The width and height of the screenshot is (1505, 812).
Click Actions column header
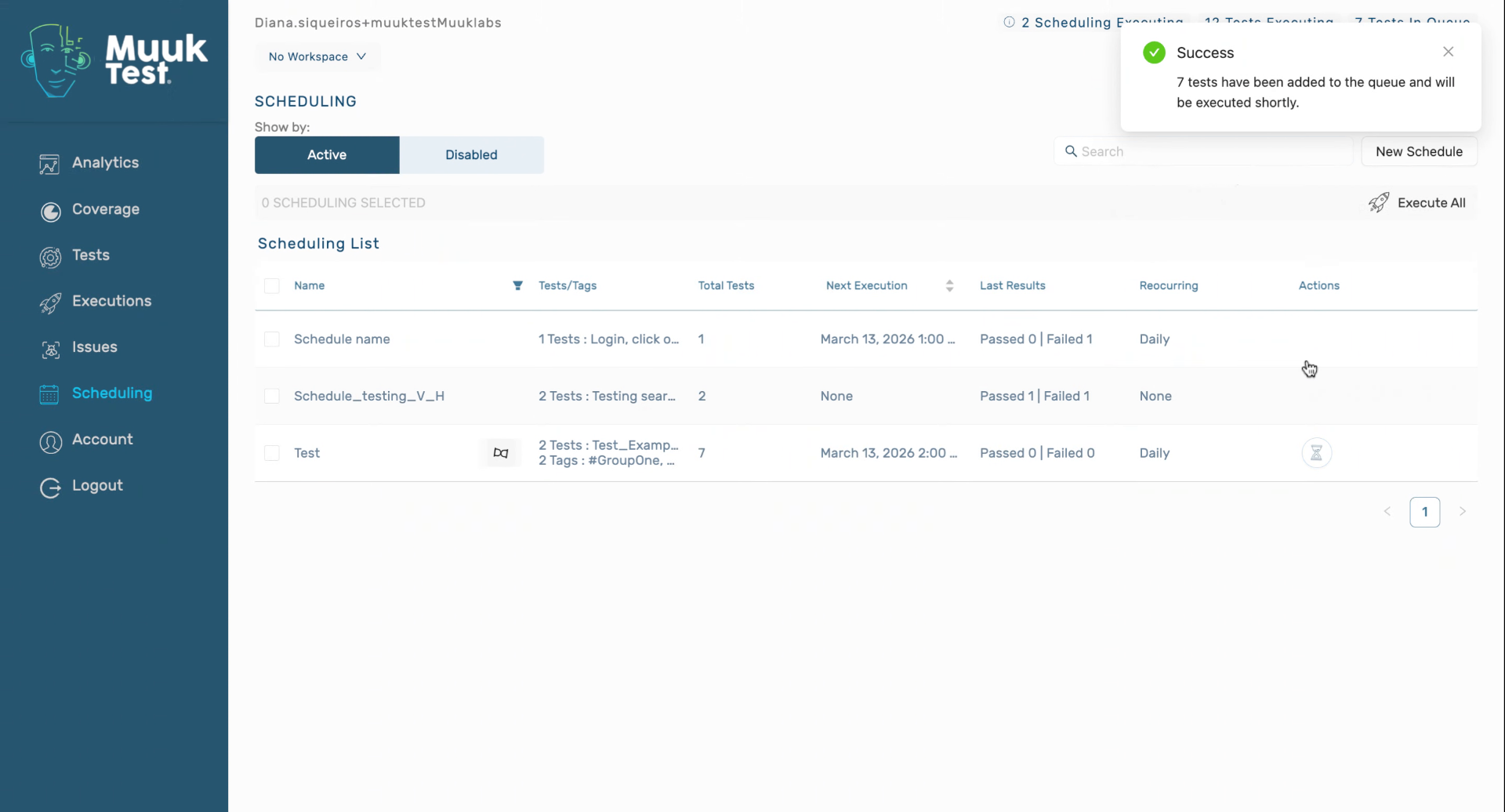click(x=1319, y=286)
